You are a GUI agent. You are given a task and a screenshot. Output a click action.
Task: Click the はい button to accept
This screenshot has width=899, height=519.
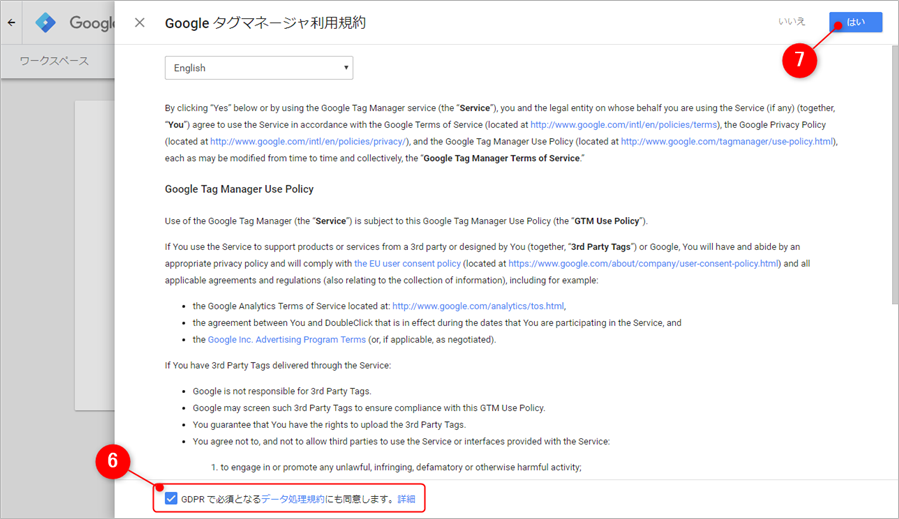(x=855, y=22)
